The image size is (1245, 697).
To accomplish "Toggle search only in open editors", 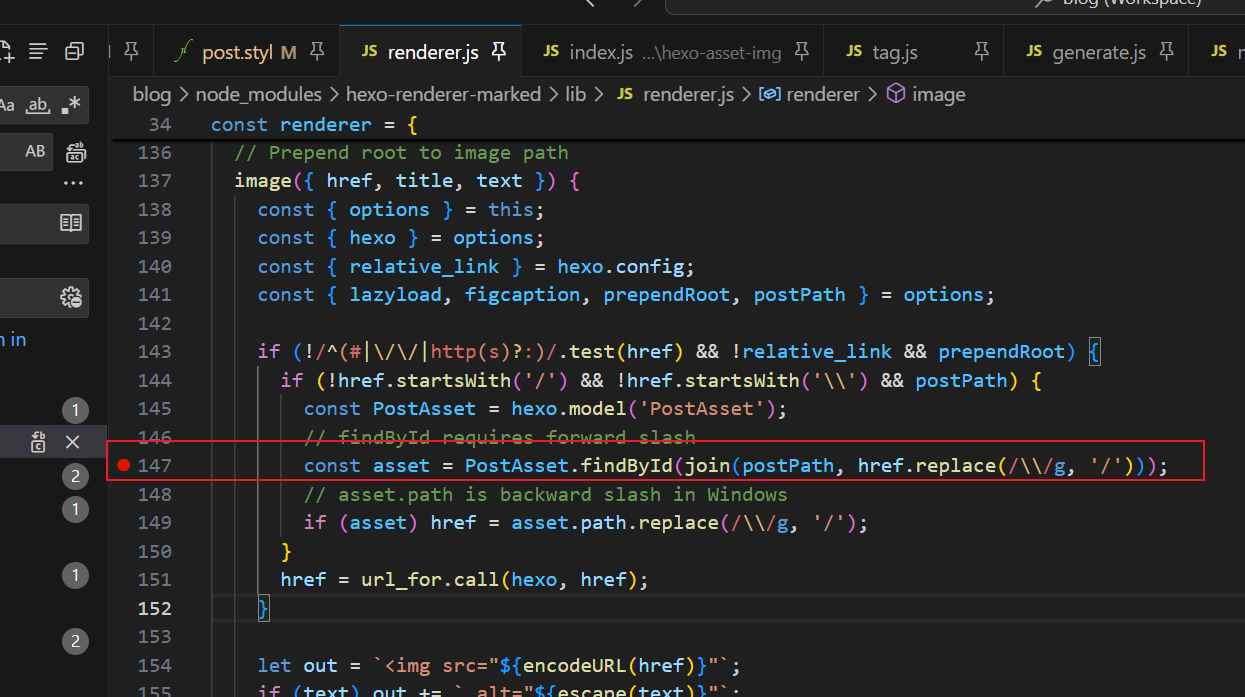I will pos(71,223).
